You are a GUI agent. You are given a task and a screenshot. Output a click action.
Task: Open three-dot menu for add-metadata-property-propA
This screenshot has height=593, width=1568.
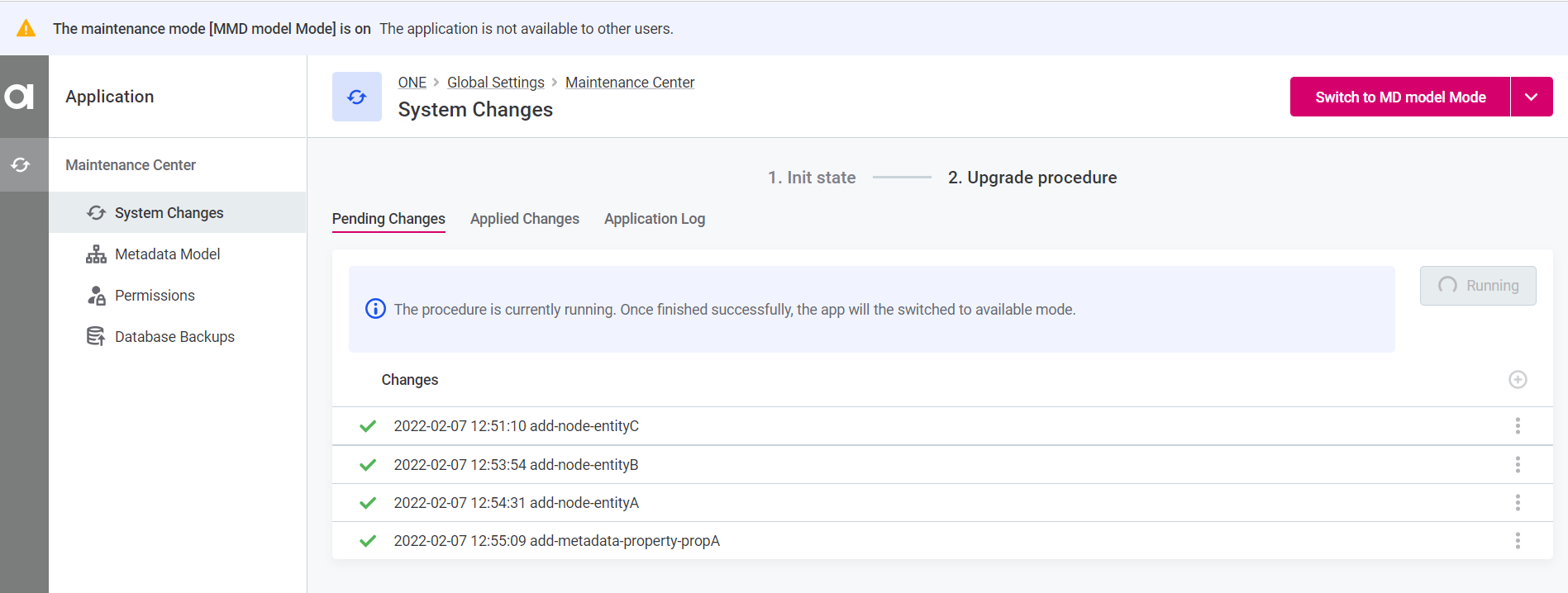[x=1517, y=541]
